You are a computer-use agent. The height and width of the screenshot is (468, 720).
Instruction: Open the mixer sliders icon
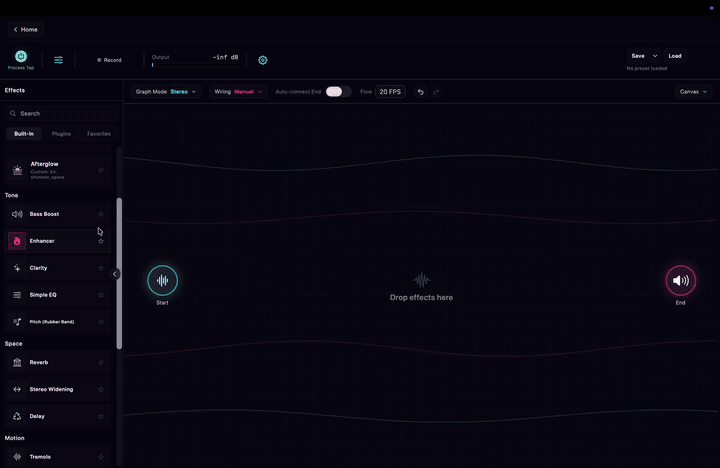(58, 60)
